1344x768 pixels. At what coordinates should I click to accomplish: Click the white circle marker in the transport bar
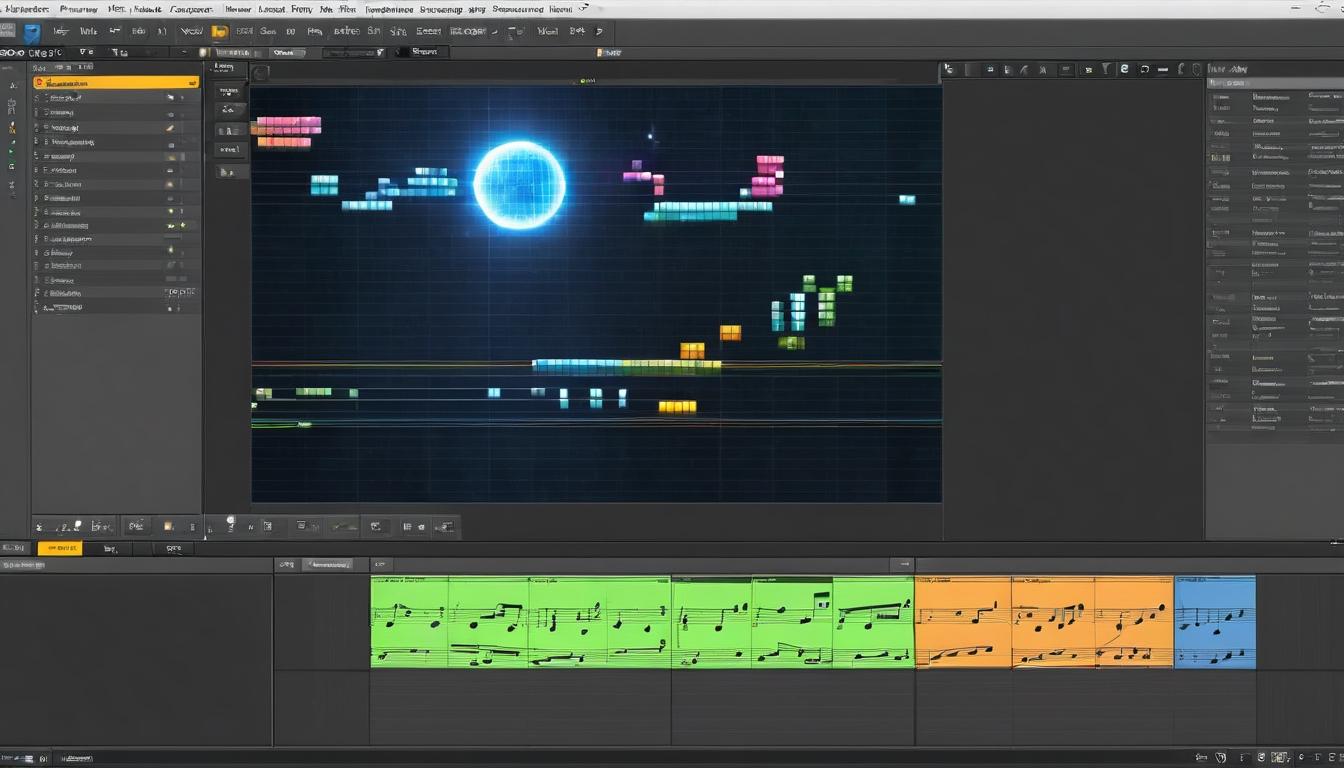click(230, 520)
